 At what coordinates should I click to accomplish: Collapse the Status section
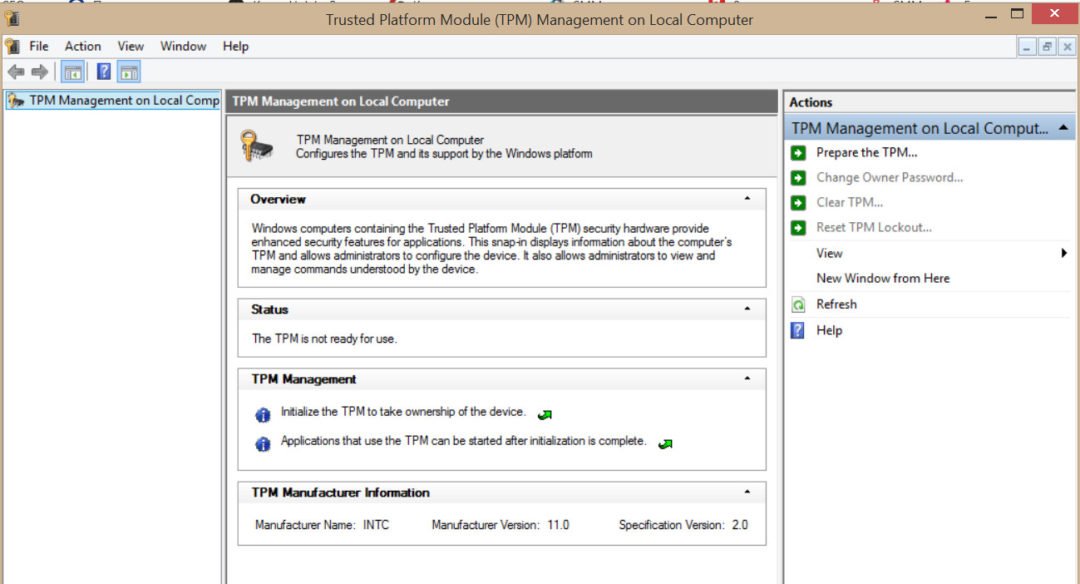pyautogui.click(x=747, y=309)
